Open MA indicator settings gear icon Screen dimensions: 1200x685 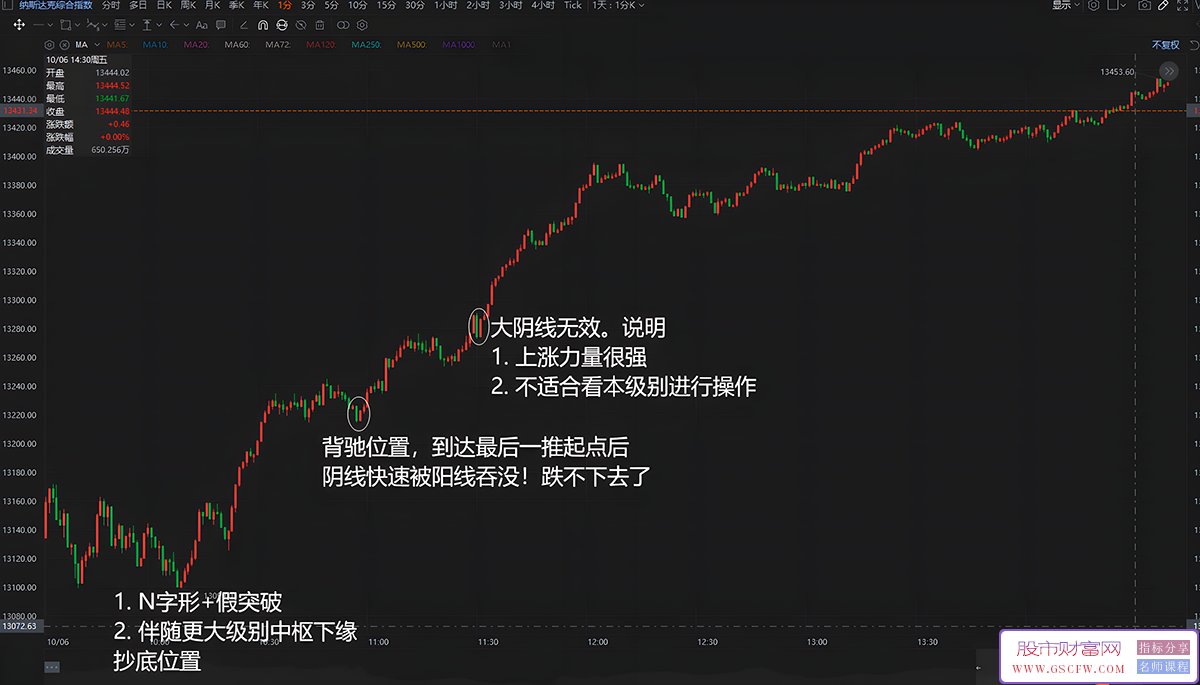pyautogui.click(x=49, y=45)
